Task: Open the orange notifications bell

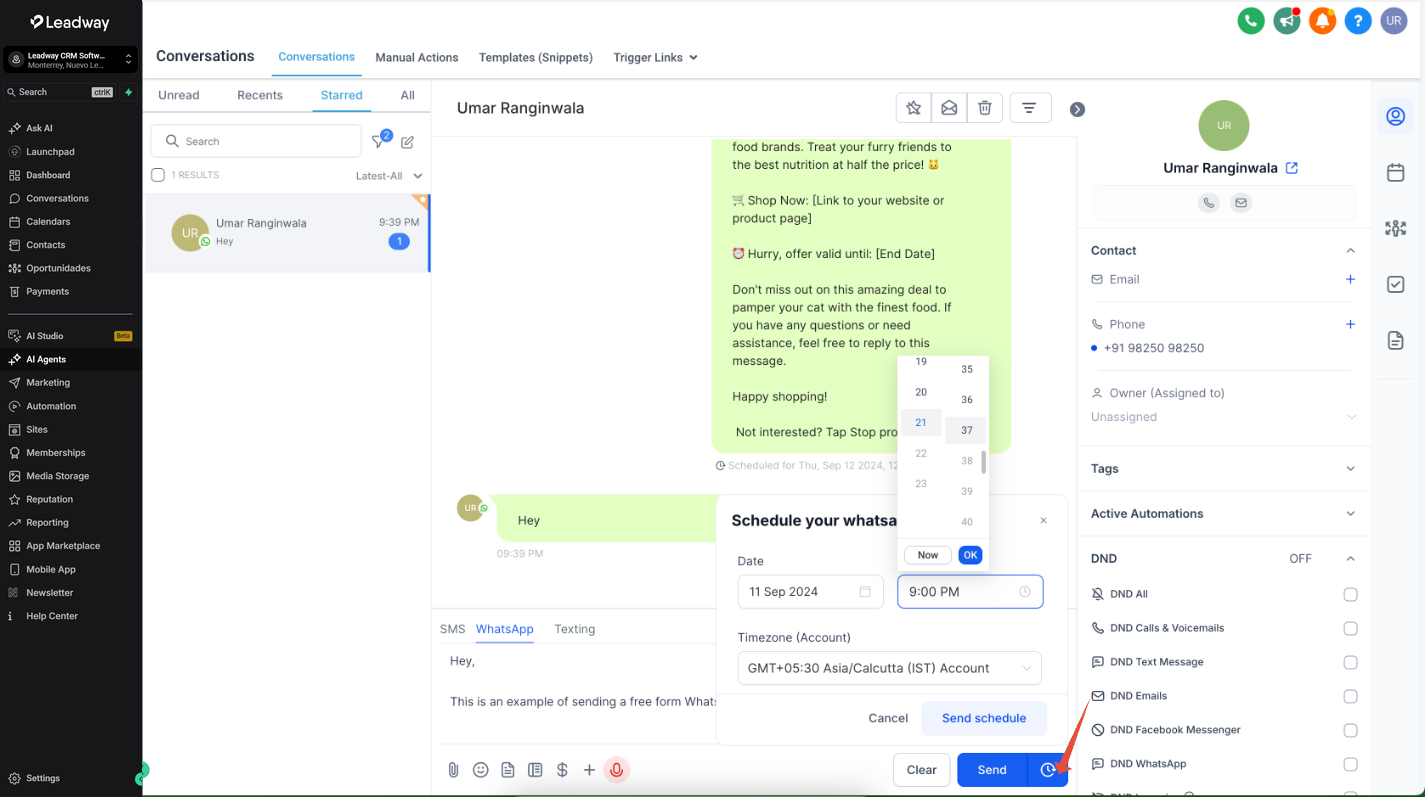Action: point(1322,20)
